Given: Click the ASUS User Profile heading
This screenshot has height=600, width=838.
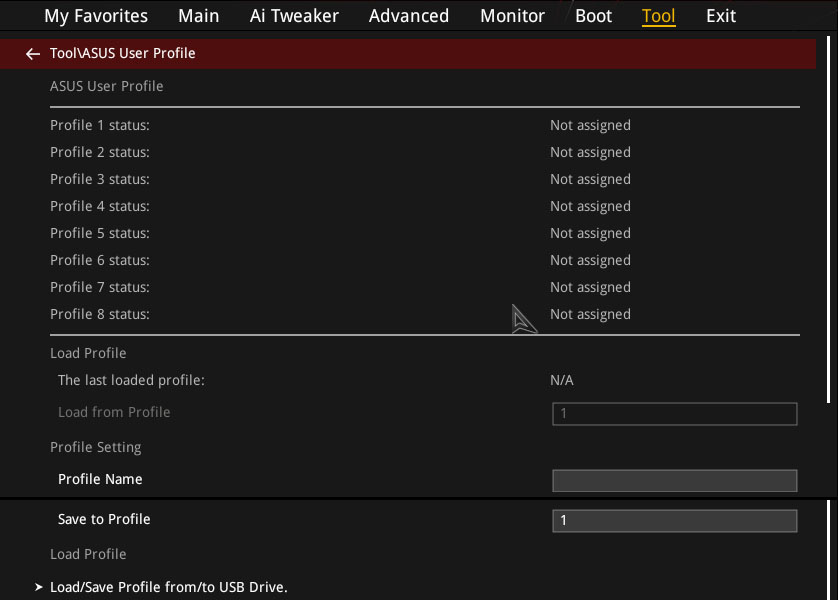Looking at the screenshot, I should (x=106, y=86).
